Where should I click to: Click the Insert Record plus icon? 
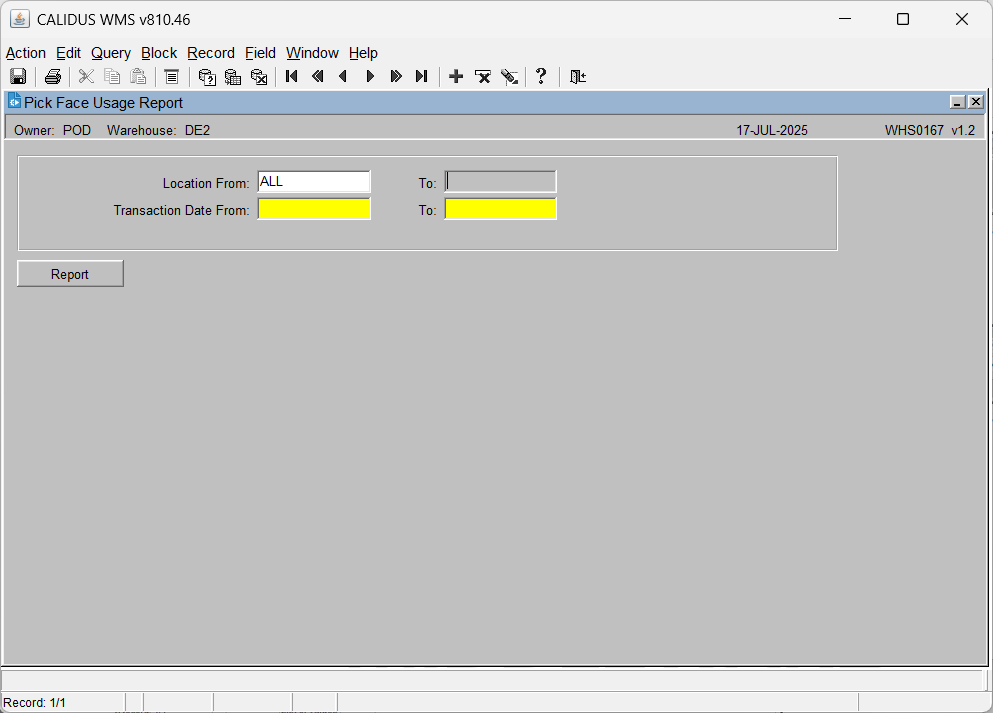[456, 77]
